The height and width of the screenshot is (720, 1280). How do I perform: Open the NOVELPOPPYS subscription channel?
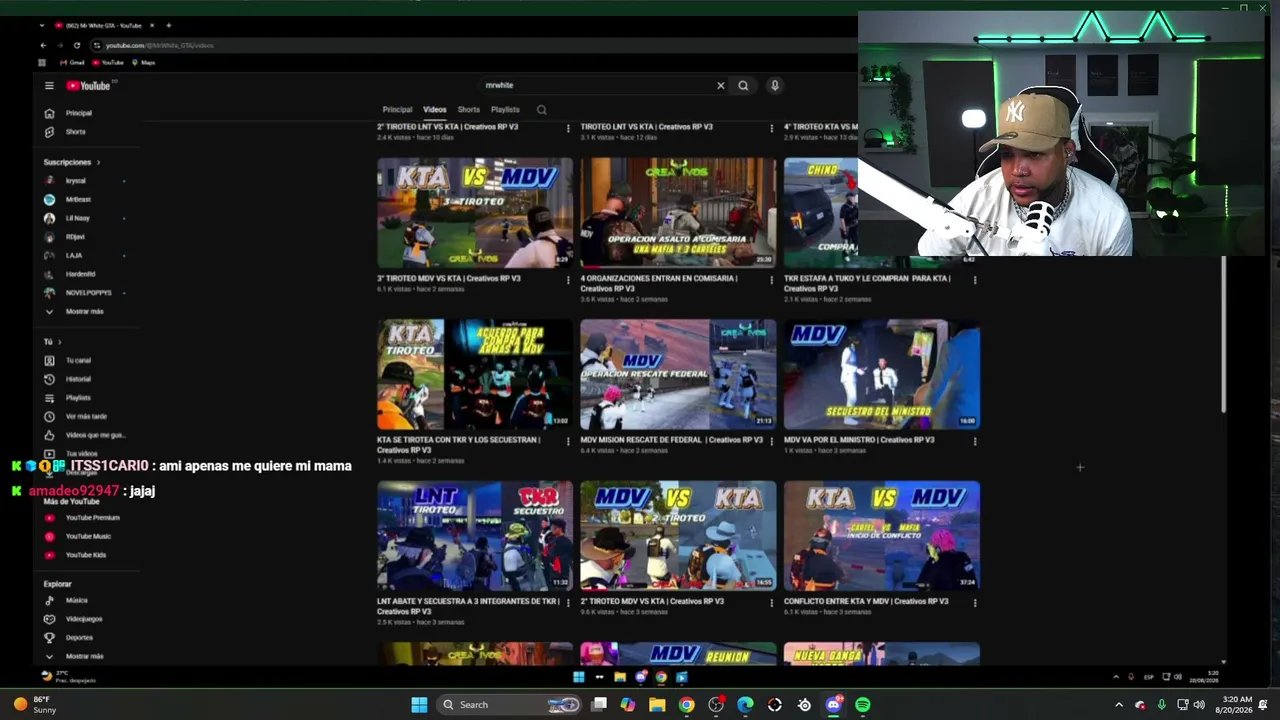pos(88,293)
